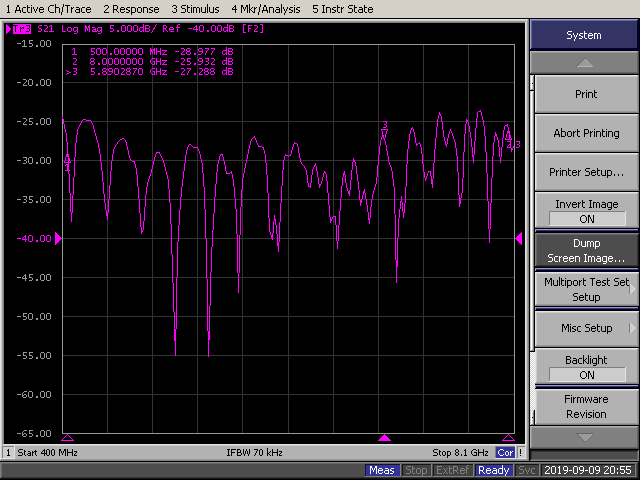Viewport: 640px width, 480px height.
Task: Open the Active Ch/Trace menu
Action: click(49, 9)
